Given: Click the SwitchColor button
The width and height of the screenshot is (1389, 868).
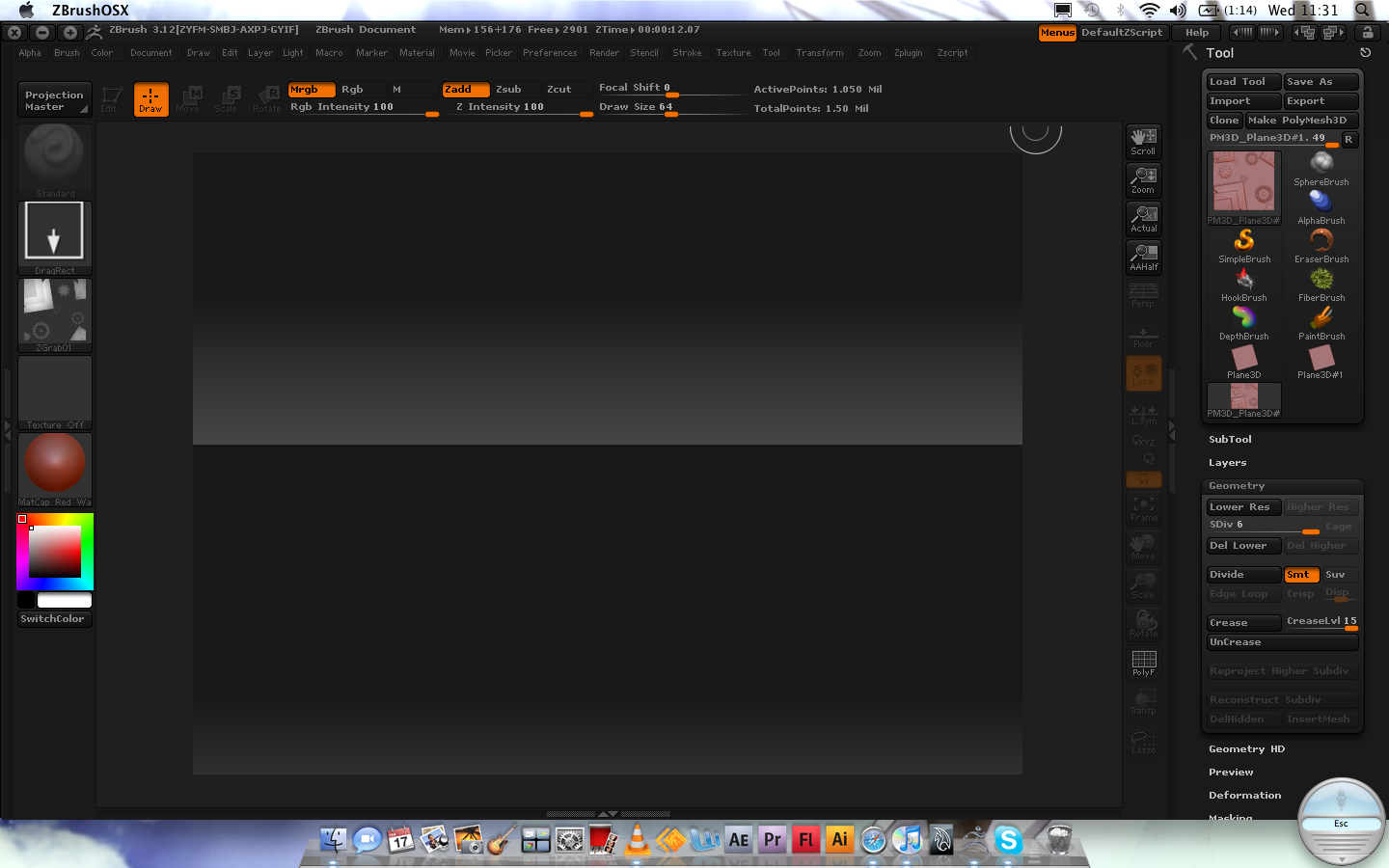Looking at the screenshot, I should click(x=55, y=619).
